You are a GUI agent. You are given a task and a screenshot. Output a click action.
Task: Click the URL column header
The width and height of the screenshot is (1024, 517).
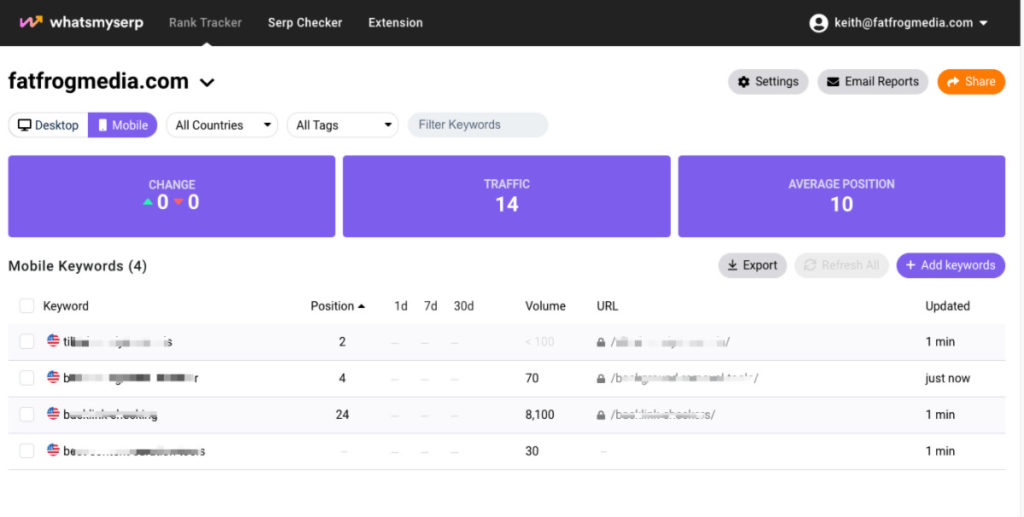[x=607, y=306]
